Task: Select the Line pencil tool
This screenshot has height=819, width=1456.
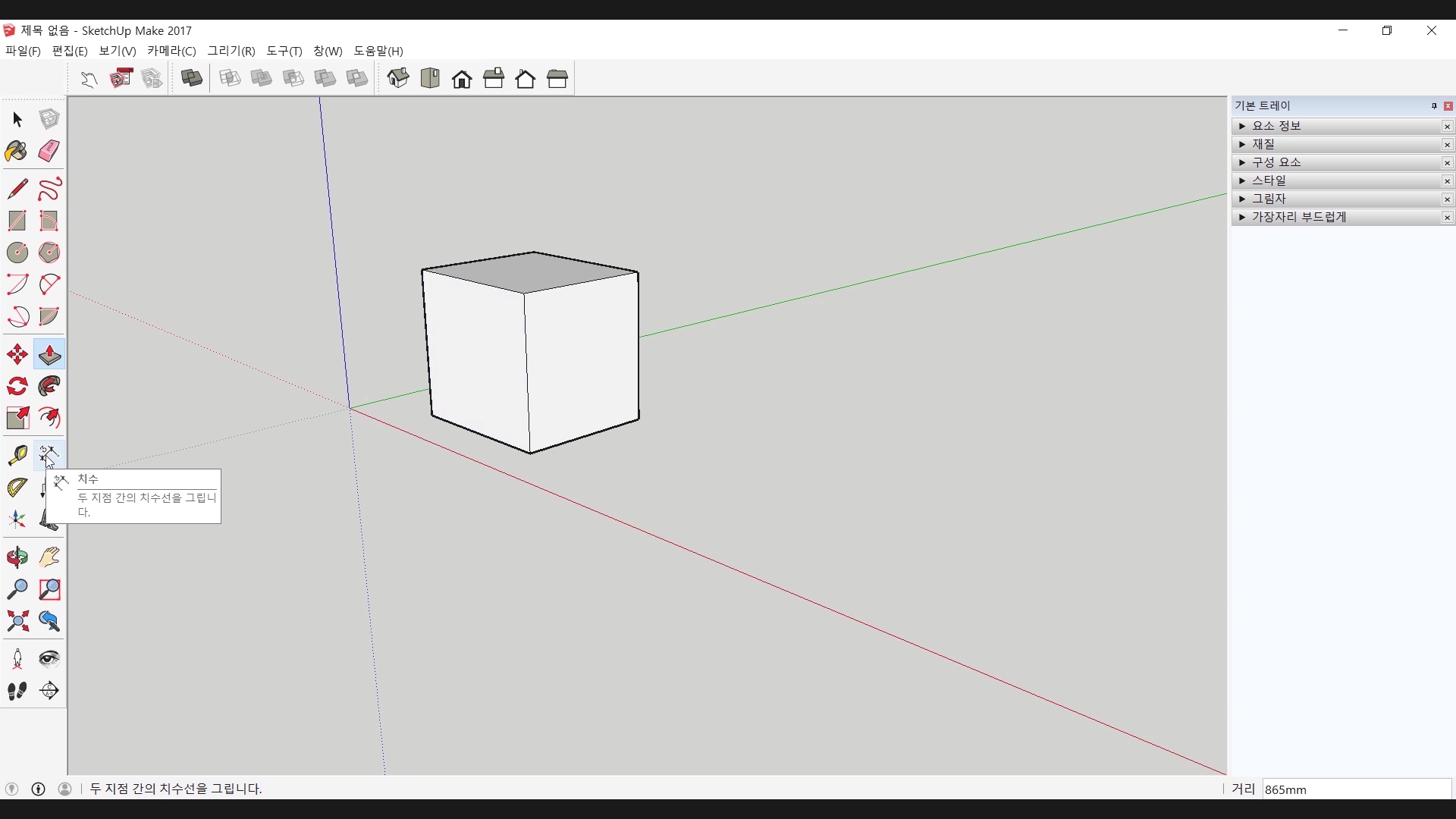Action: point(17,188)
